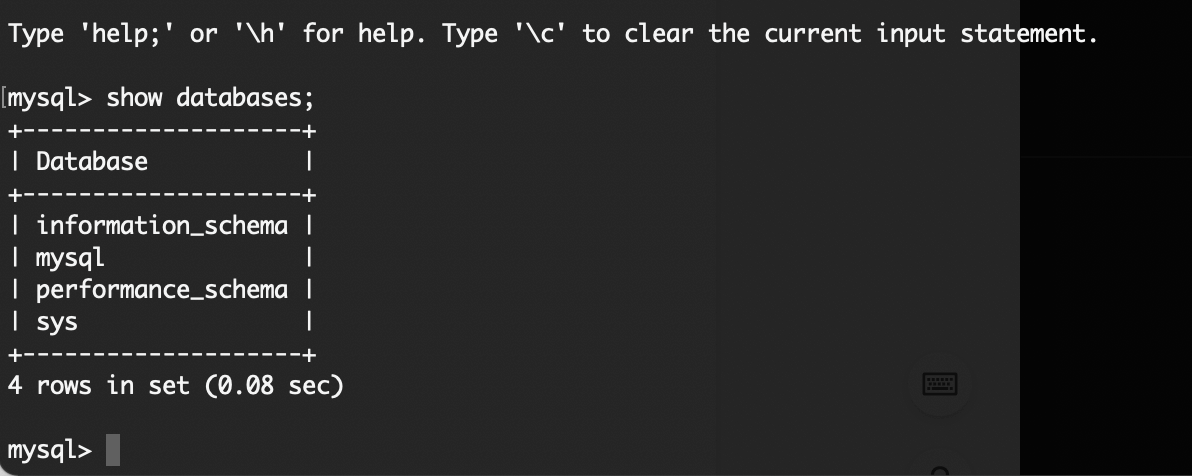The width and height of the screenshot is (1192, 476).
Task: Click the '(0.08 sec)' timing text
Action: coord(274,386)
